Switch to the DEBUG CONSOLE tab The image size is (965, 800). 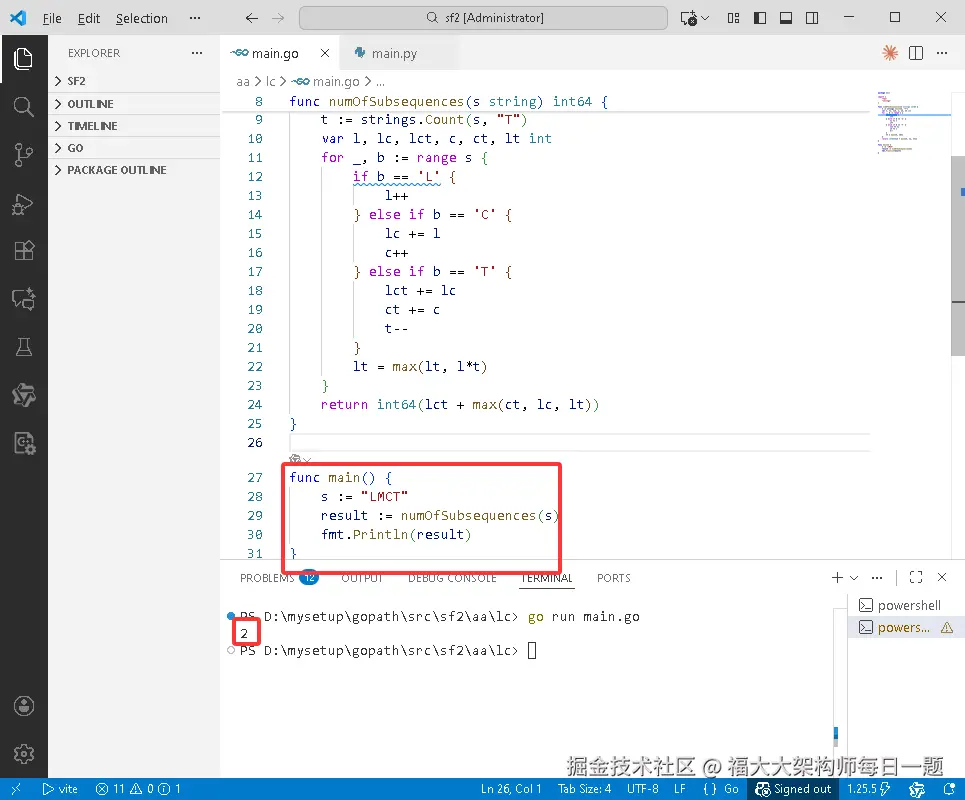click(x=452, y=578)
